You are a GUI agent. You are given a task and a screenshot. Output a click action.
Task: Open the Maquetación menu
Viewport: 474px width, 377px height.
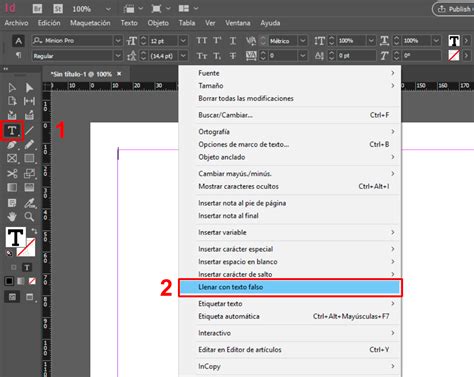90,23
